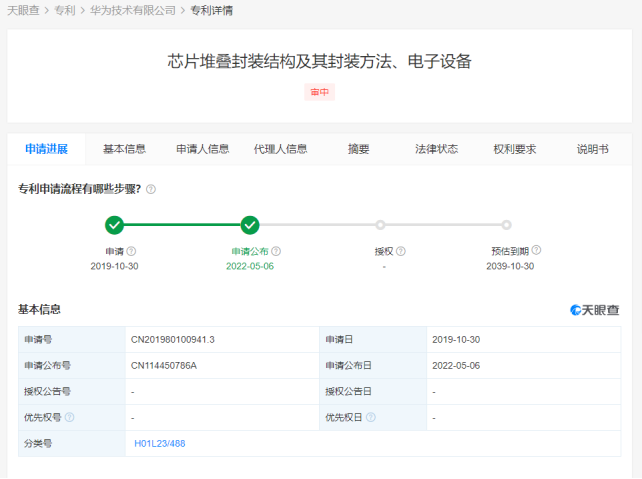Click the 分类号 row label
The height and width of the screenshot is (479, 642).
[38, 443]
